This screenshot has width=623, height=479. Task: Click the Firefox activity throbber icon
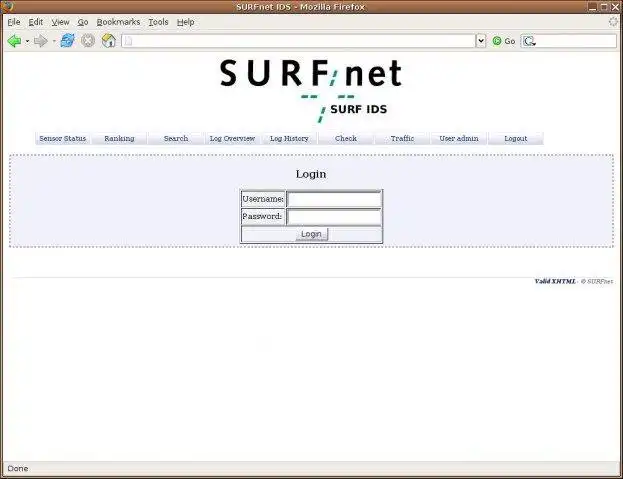[614, 22]
